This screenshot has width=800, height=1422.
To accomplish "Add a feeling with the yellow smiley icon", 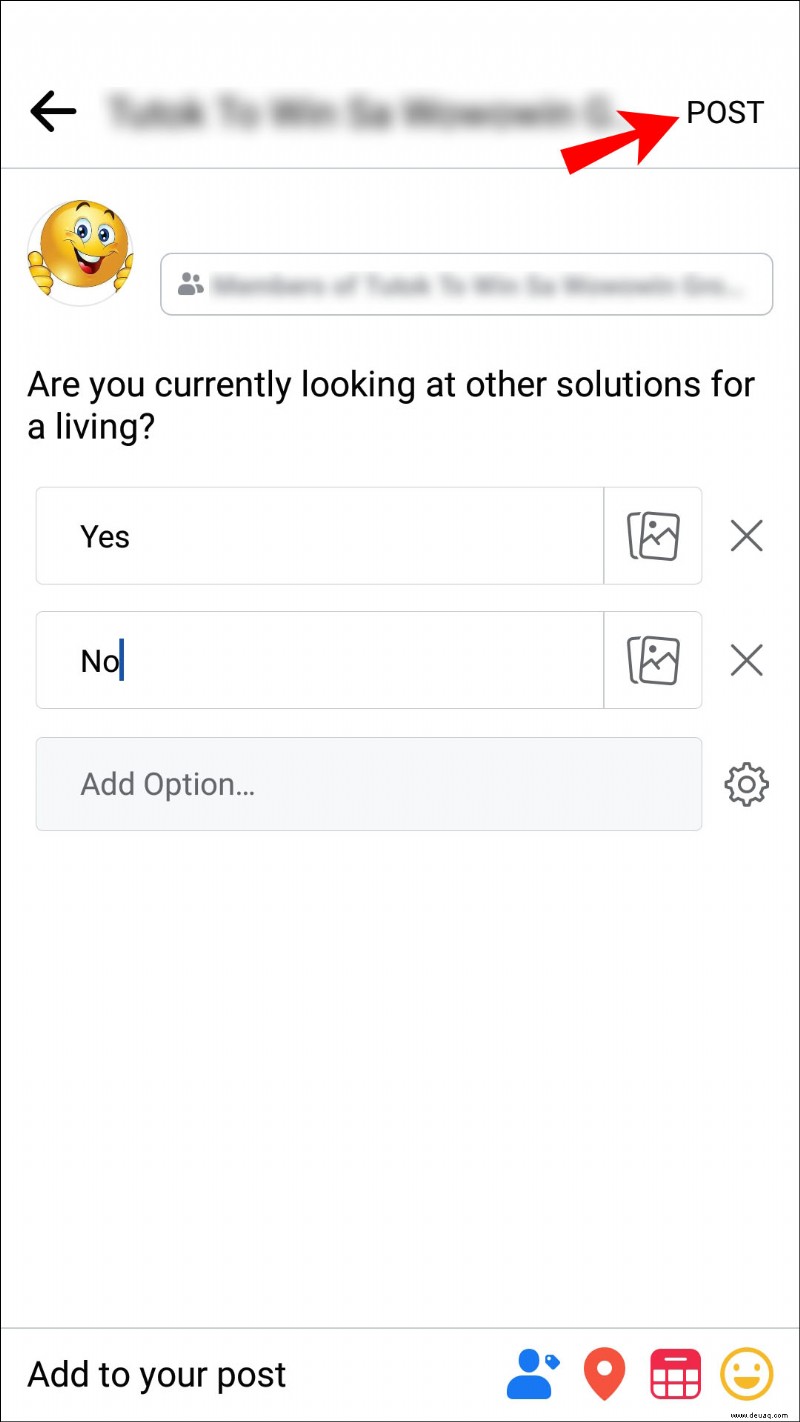I will 747,1374.
